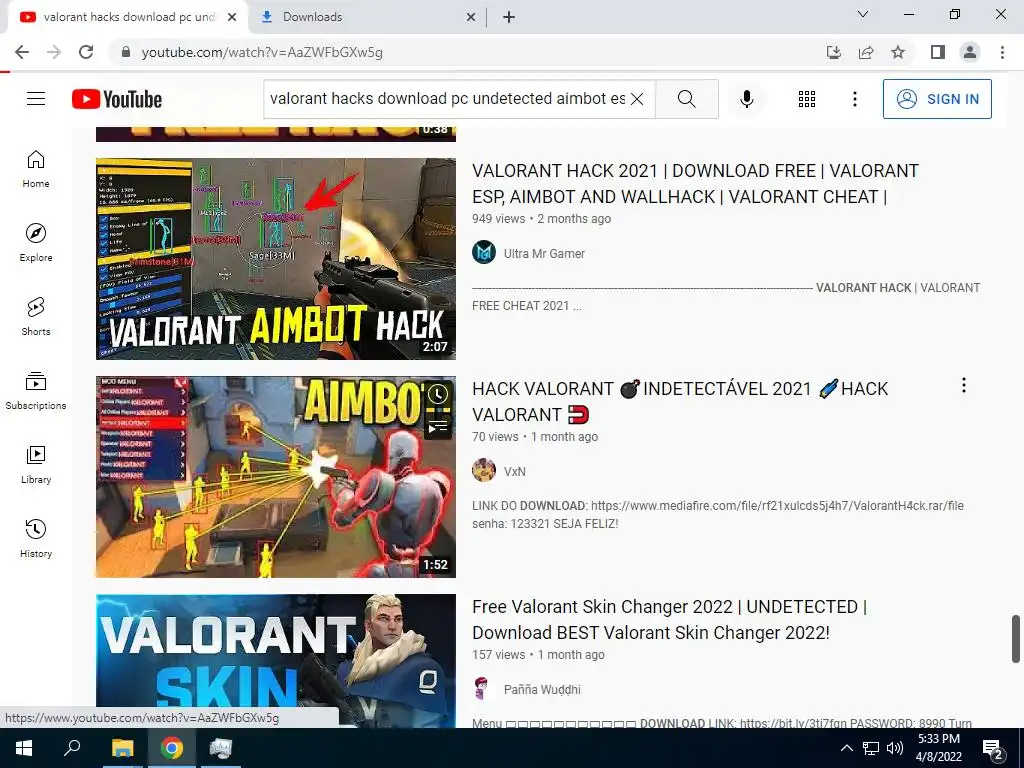Visit Ultra Mr Gamer channel
Image resolution: width=1024 pixels, height=768 pixels.
[544, 253]
